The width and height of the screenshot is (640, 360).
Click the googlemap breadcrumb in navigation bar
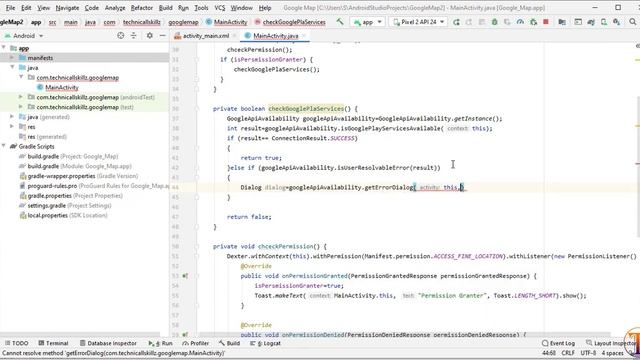(183, 22)
